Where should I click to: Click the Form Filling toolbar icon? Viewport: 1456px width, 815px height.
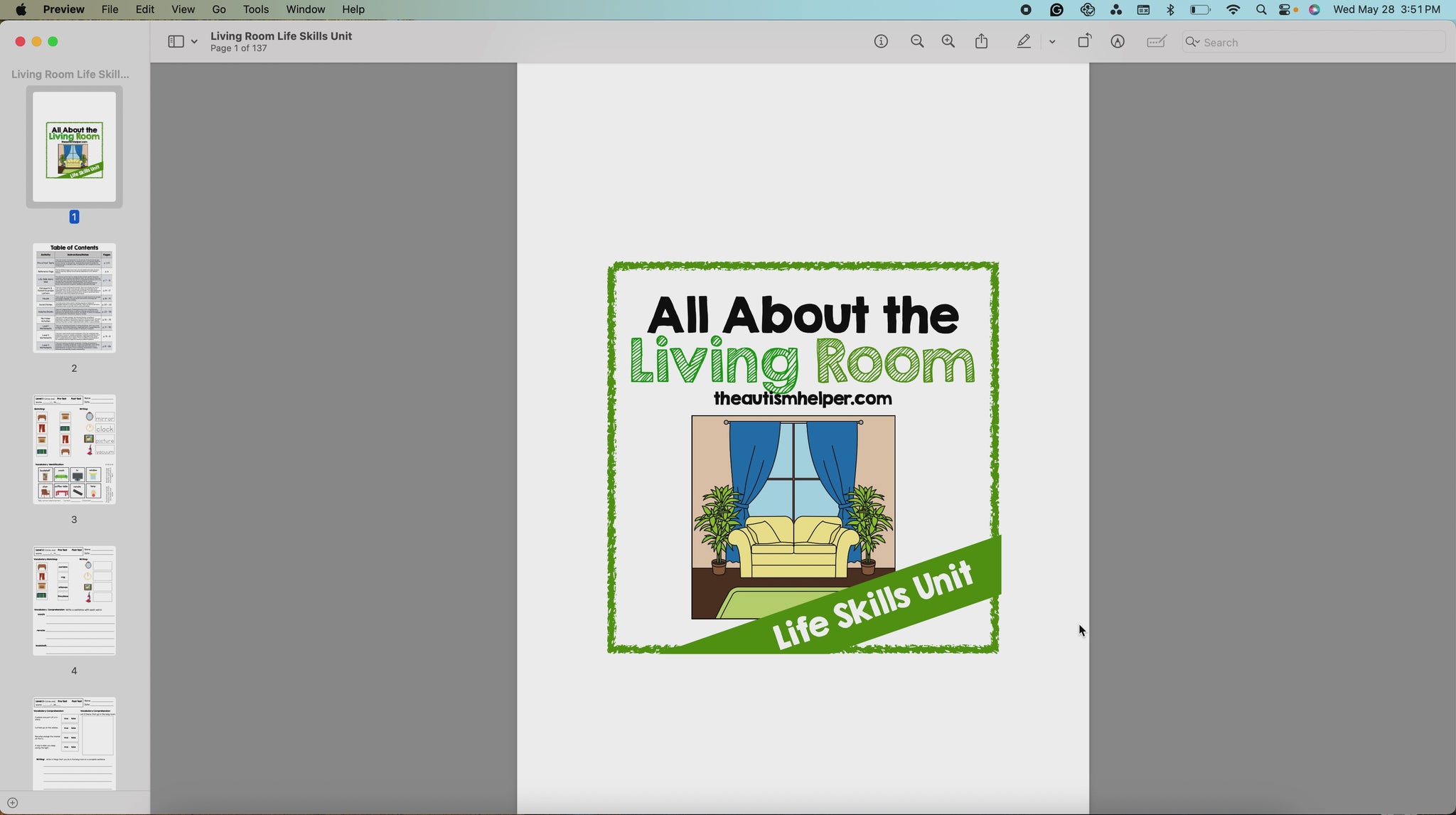click(x=1157, y=42)
